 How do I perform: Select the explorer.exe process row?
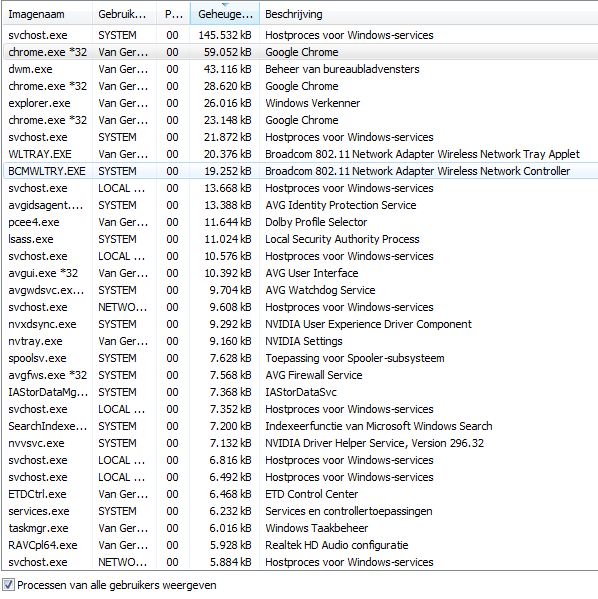[300, 103]
